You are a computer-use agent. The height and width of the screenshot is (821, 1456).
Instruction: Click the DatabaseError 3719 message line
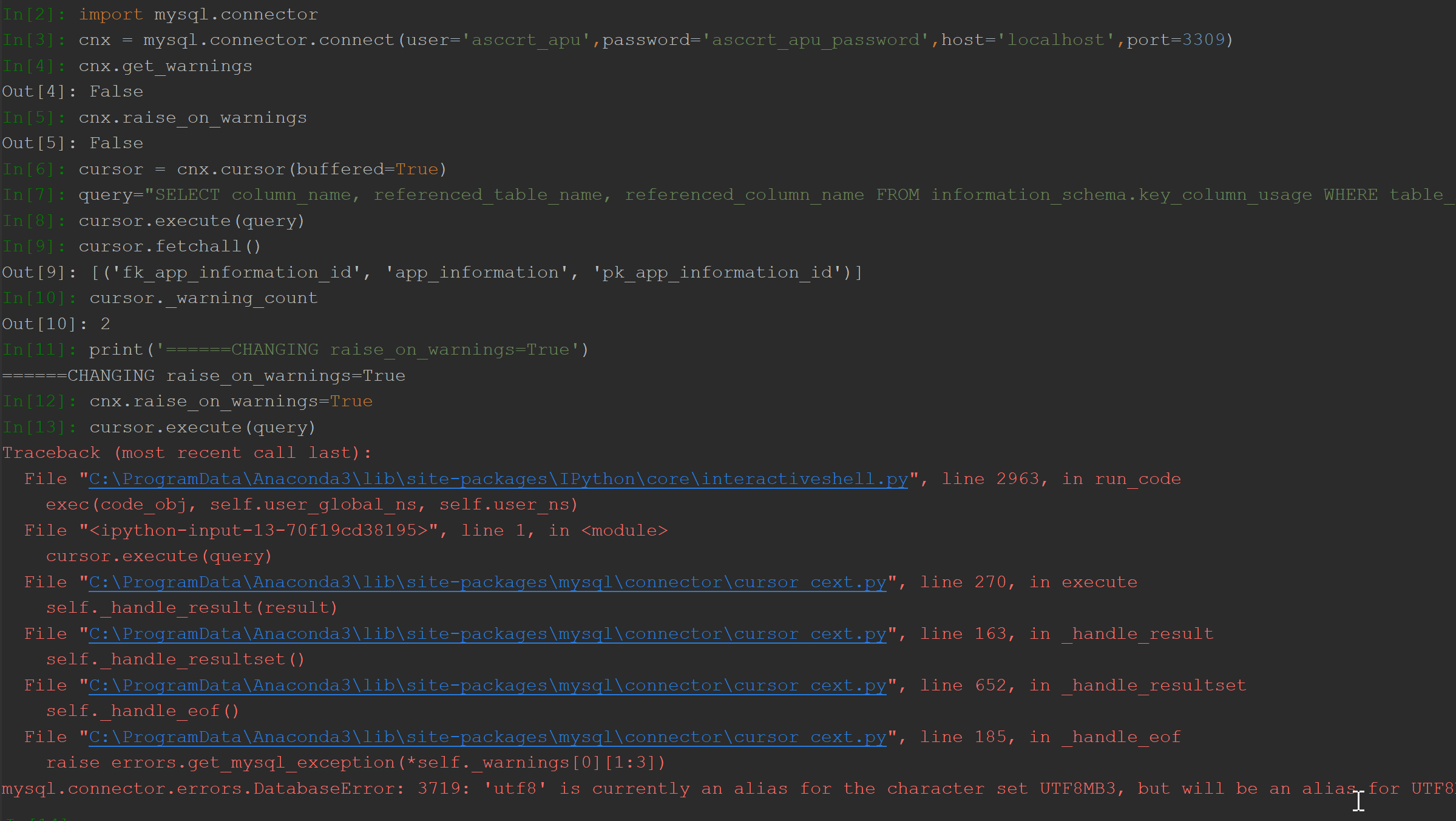(668, 789)
